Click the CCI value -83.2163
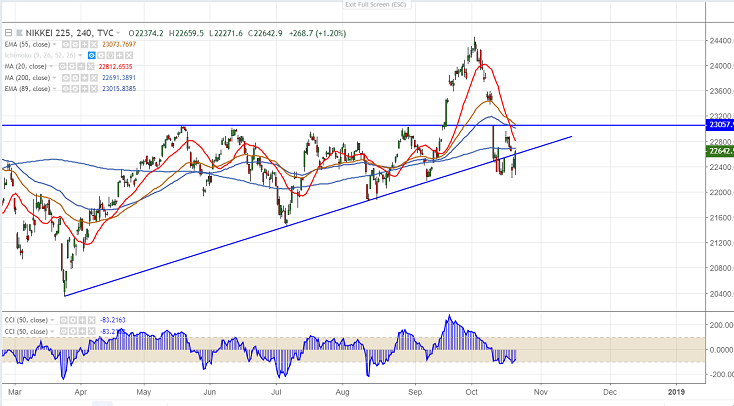Image resolution: width=734 pixels, height=406 pixels. point(112,320)
